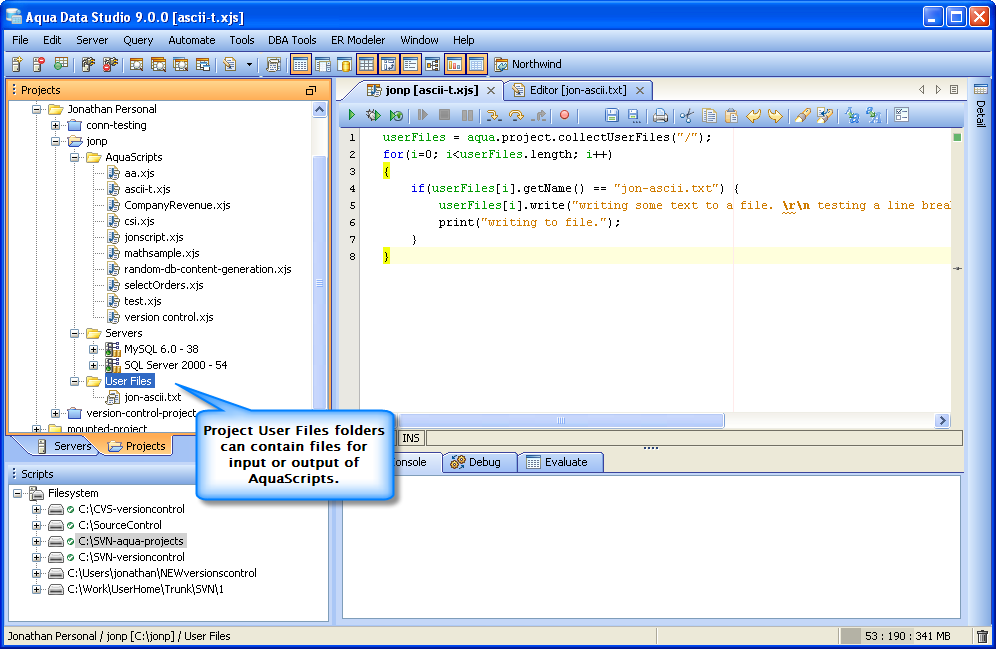The height and width of the screenshot is (649, 996).
Task: Click the Save As floppy icon
Action: [633, 115]
